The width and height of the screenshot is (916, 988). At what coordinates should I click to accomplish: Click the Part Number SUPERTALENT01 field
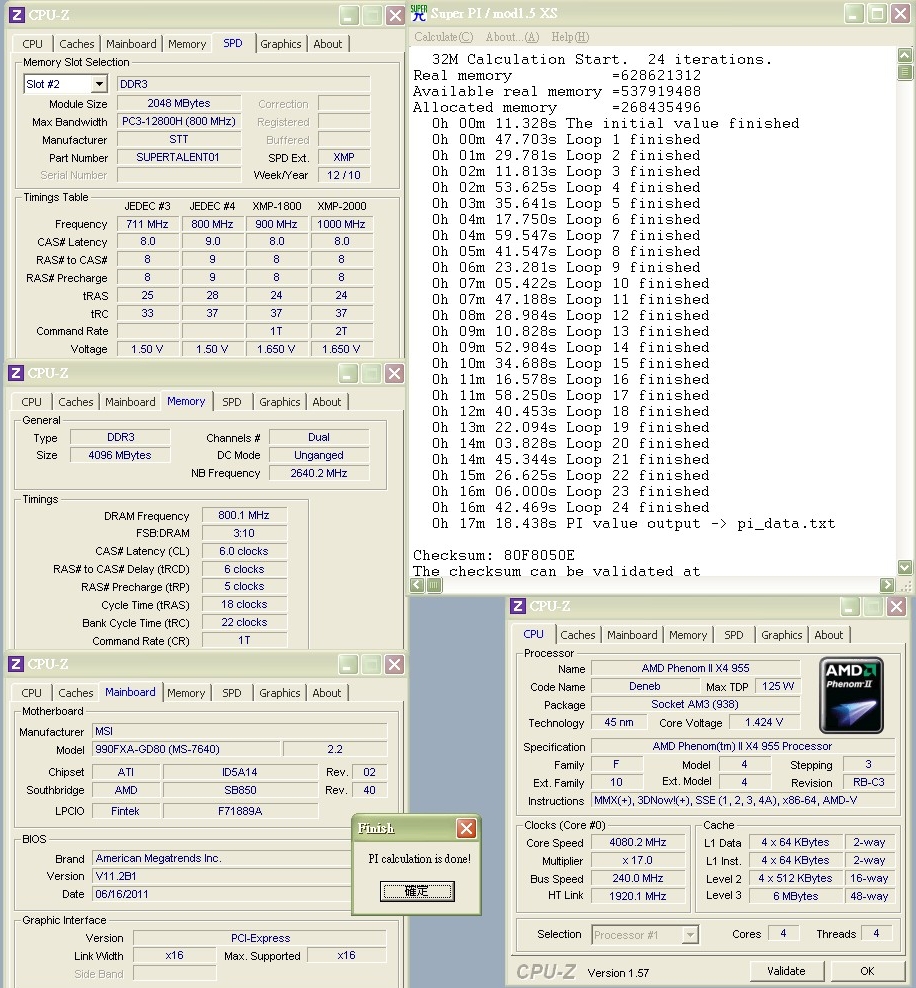click(179, 157)
